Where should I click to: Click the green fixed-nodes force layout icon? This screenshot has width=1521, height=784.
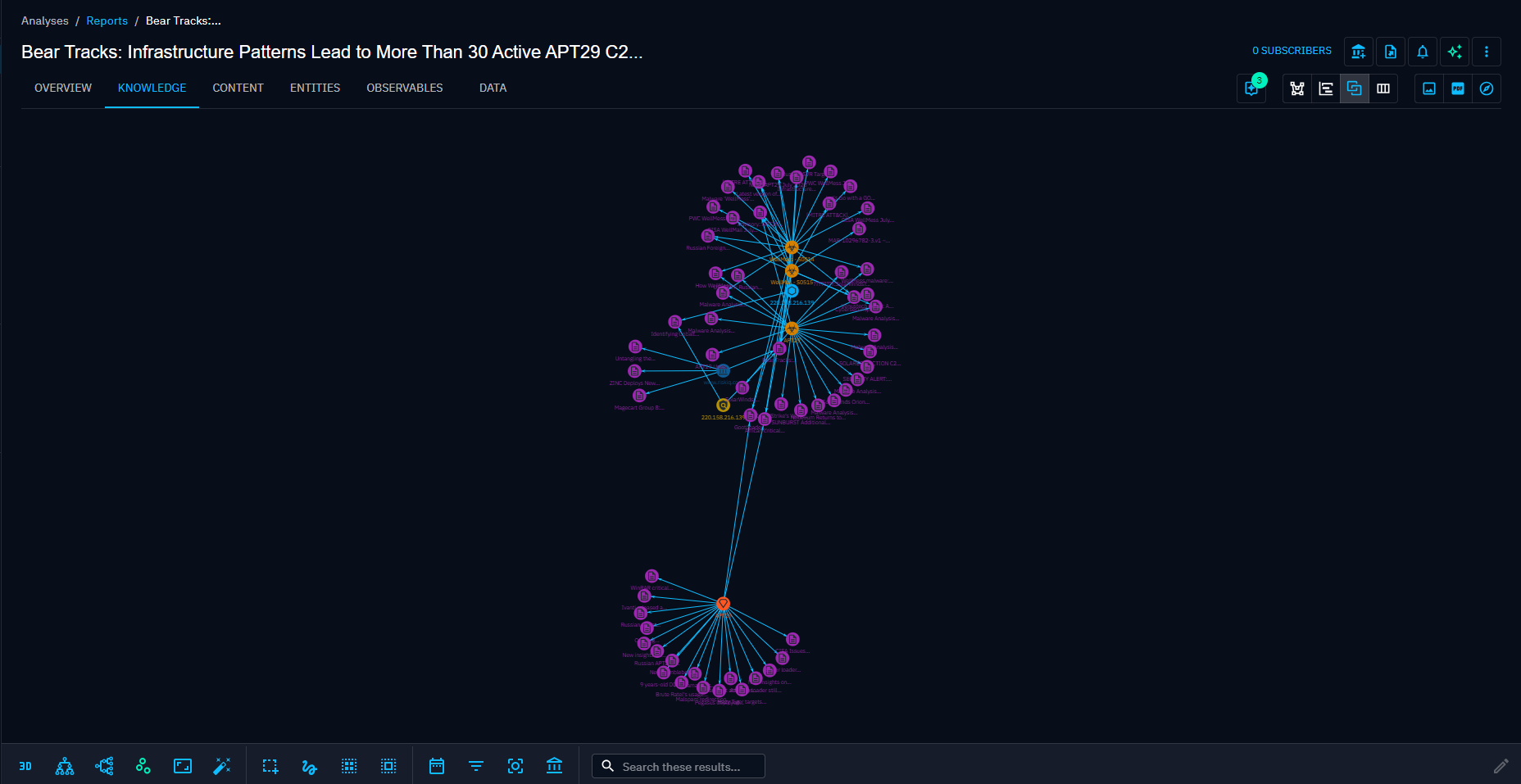coord(143,766)
